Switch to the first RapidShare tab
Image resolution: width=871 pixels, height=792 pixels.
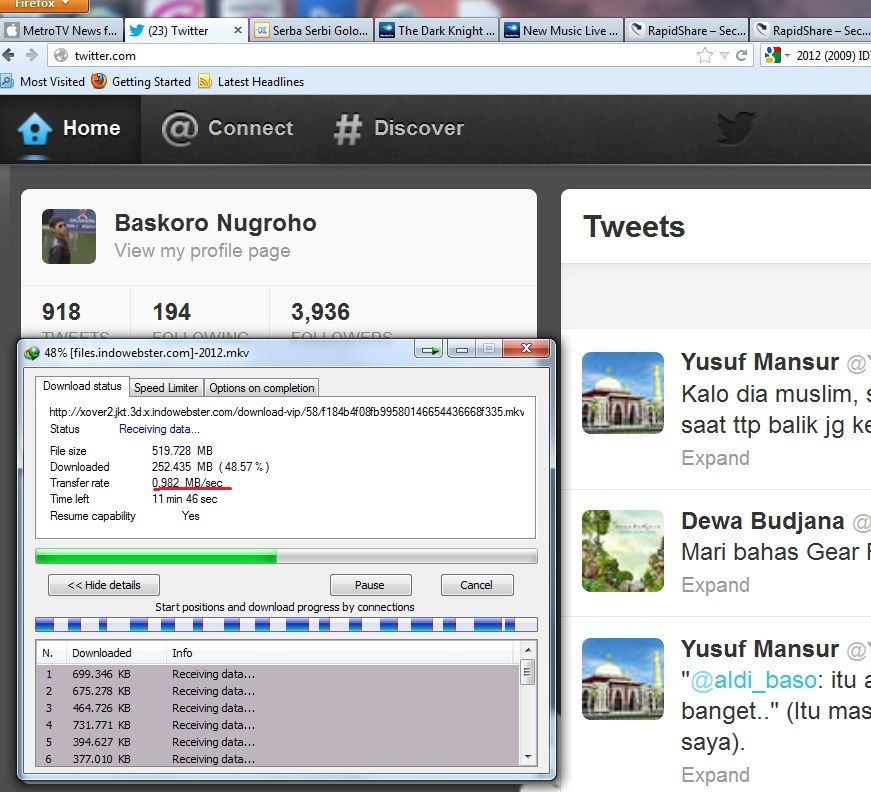coord(687,31)
